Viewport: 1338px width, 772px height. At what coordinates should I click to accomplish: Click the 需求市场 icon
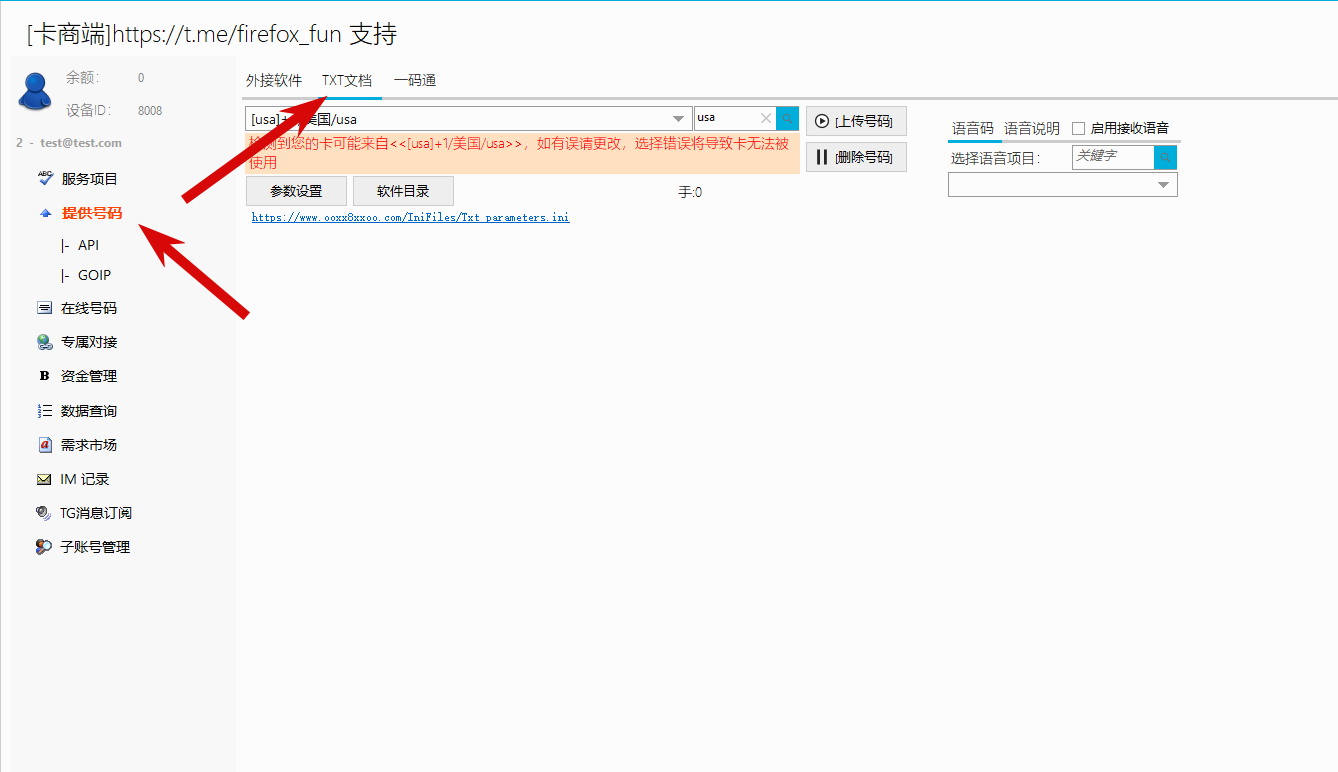tap(44, 445)
